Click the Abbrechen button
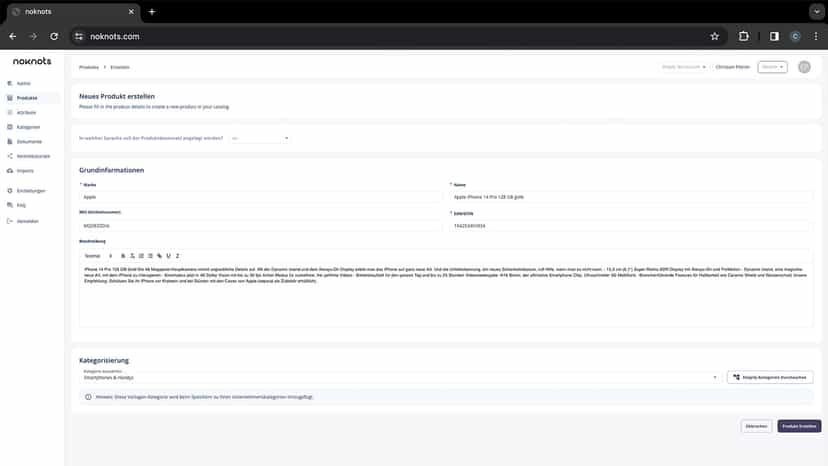Screen dimensions: 828x466 click(x=756, y=426)
